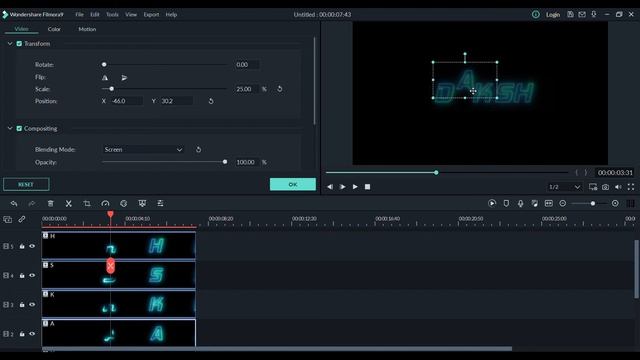The height and width of the screenshot is (360, 640).
Task: Flip horizontally icon in Transform
Action: point(105,78)
